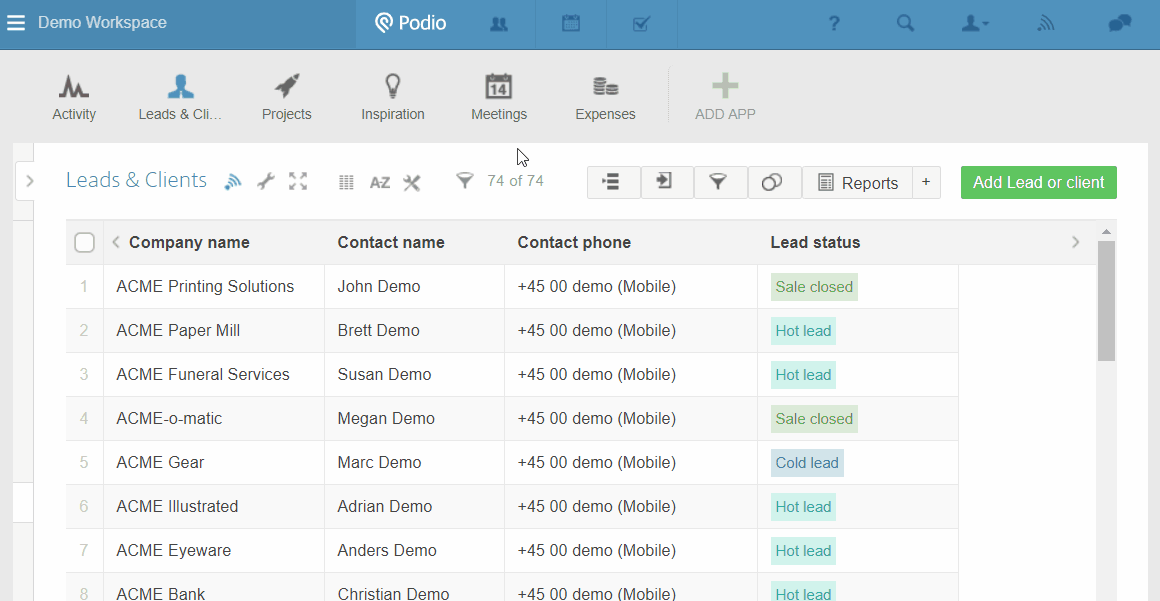
Task: Sort by Contact phone column header
Action: pyautogui.click(x=574, y=242)
